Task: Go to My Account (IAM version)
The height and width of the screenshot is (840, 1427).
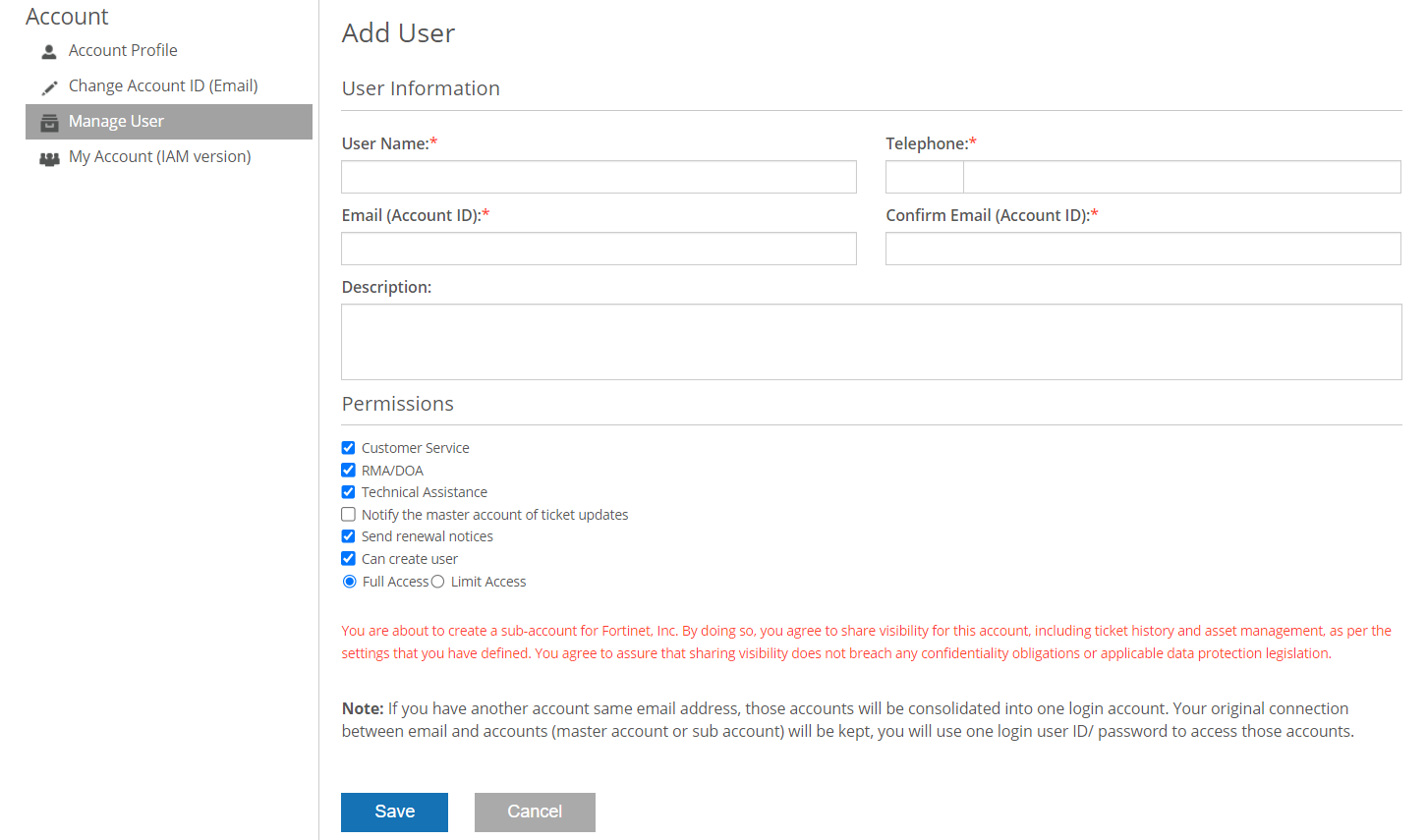Action: (x=159, y=156)
